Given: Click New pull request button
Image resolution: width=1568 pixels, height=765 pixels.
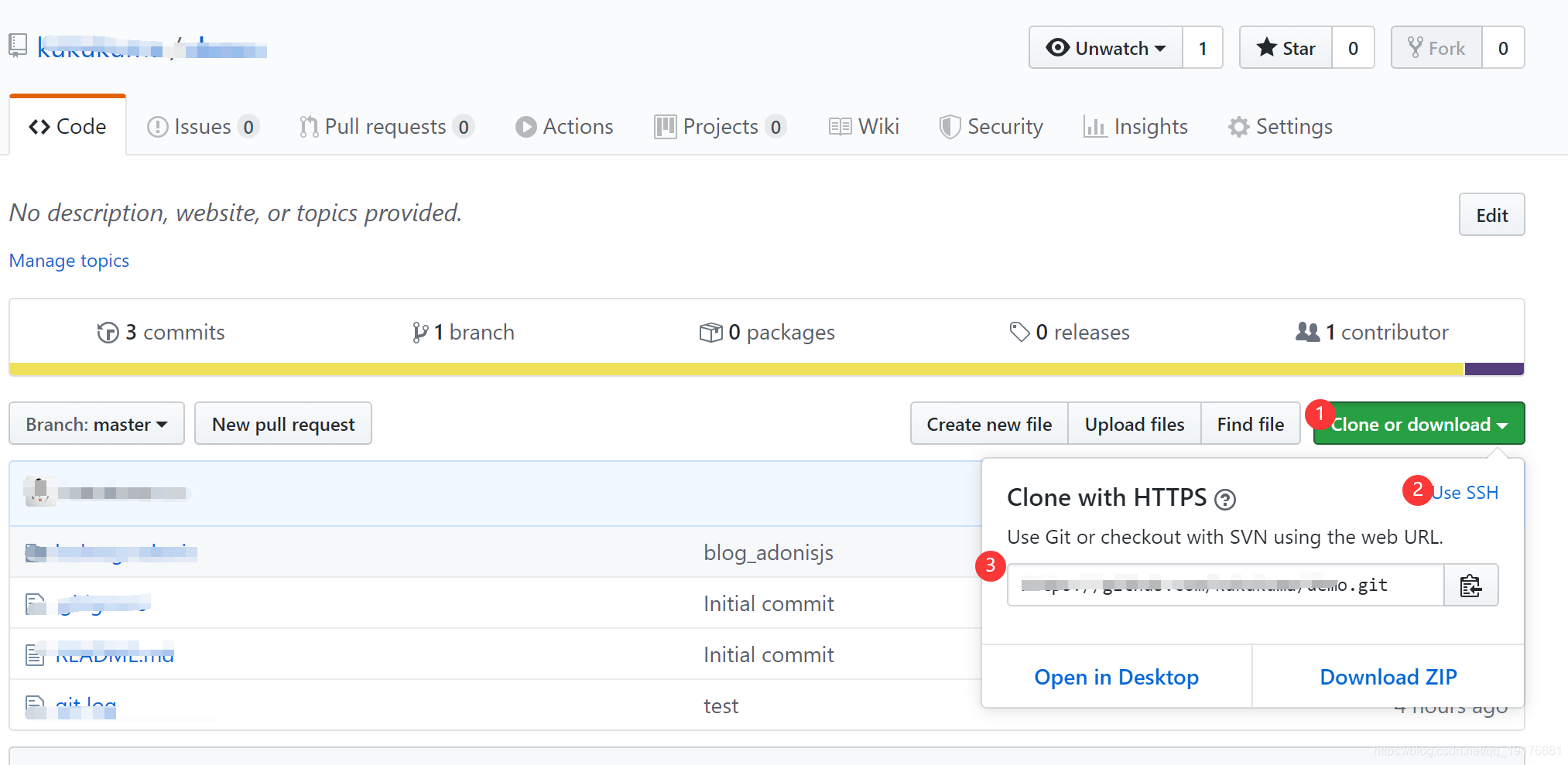Looking at the screenshot, I should point(283,424).
